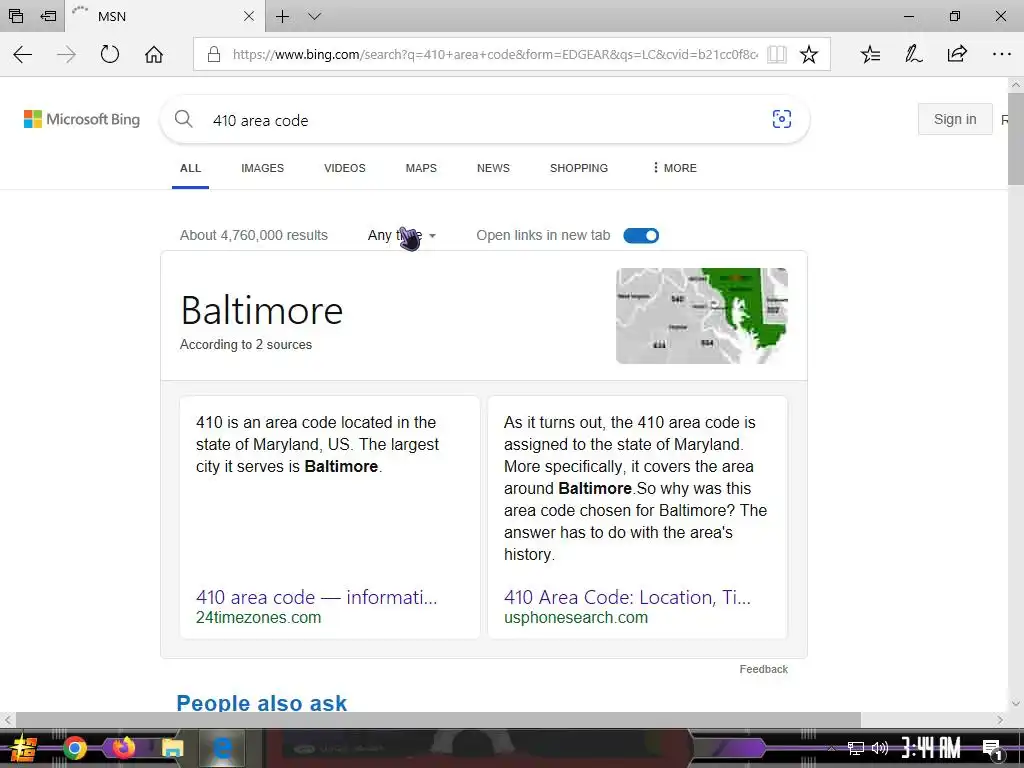This screenshot has width=1024, height=768.
Task: Click the lock site information icon
Action: pos(214,54)
